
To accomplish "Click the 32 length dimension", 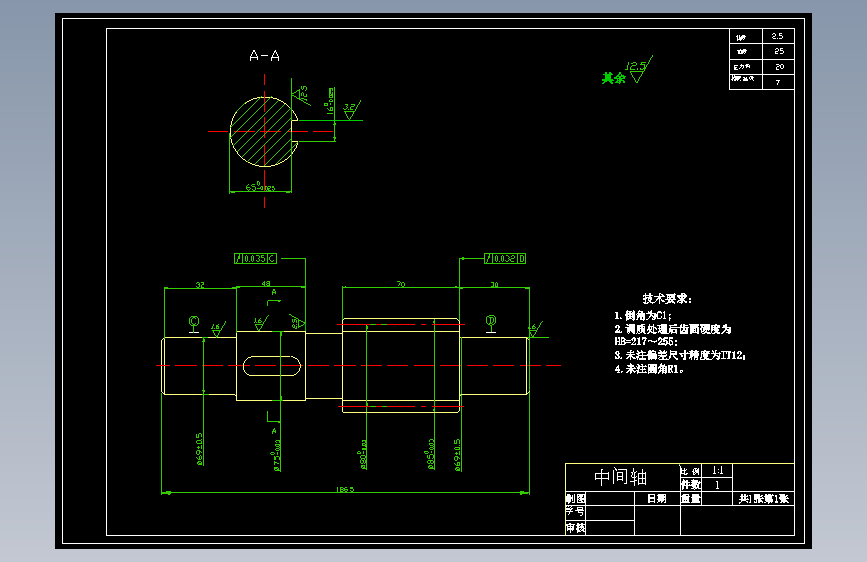I will pos(200,285).
